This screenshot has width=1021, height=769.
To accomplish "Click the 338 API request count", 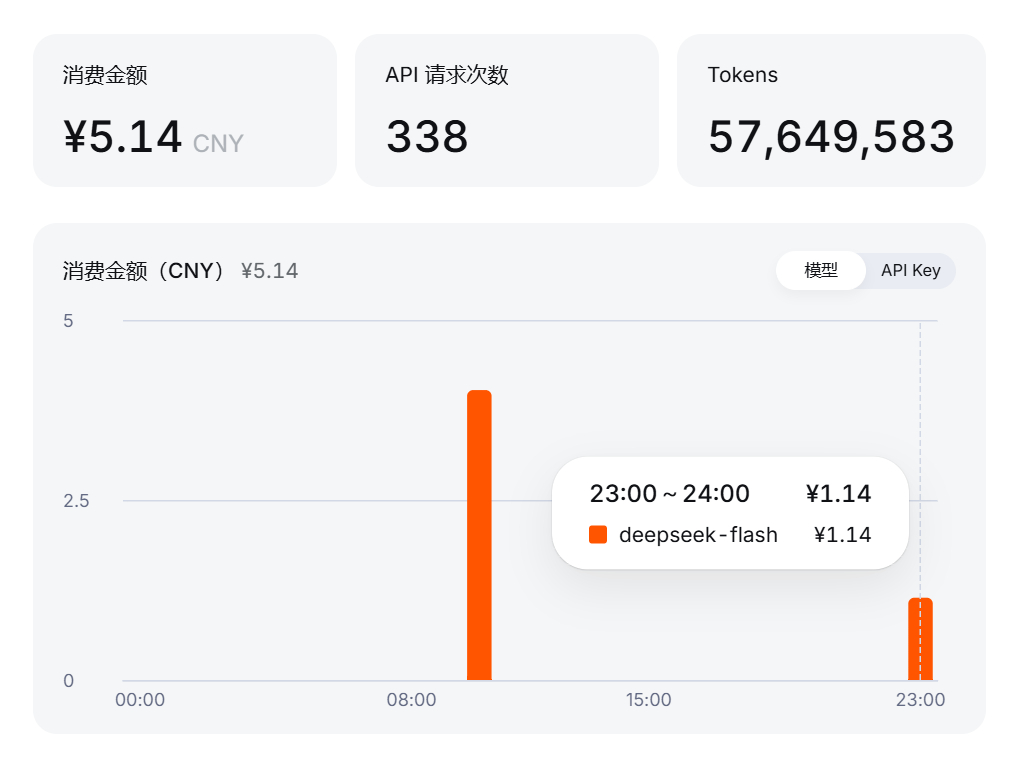I will [x=427, y=137].
